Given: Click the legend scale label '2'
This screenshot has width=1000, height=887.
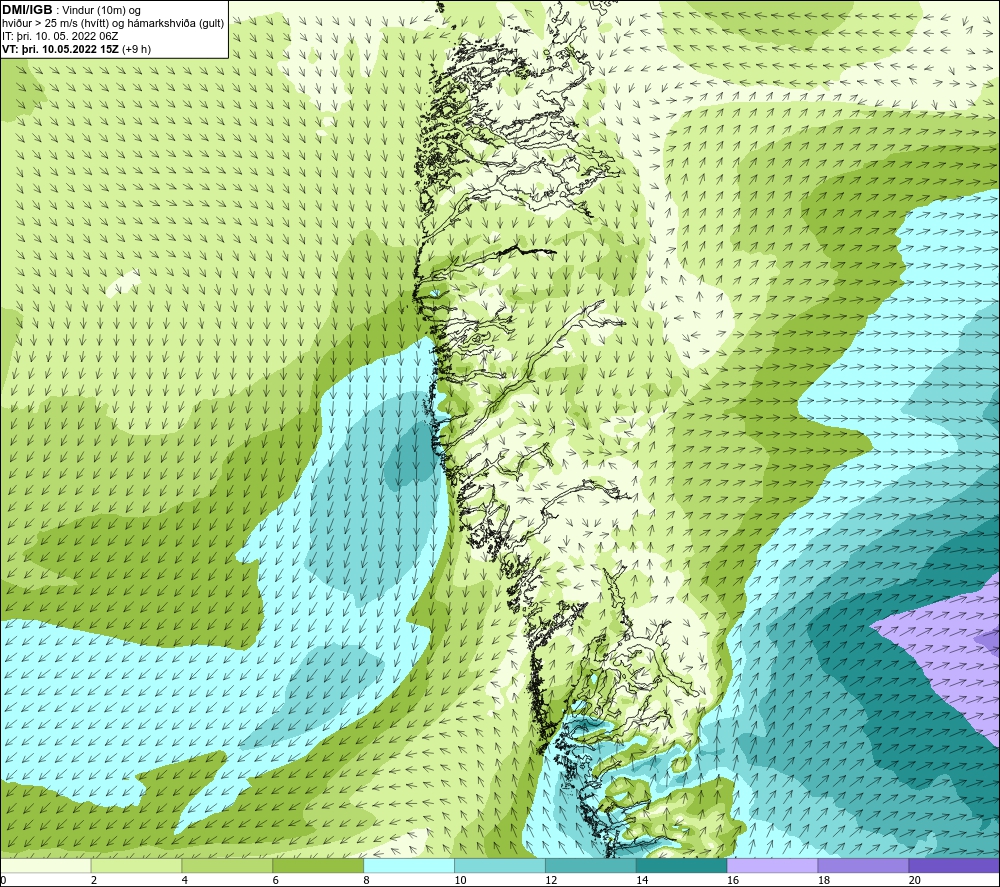Looking at the screenshot, I should (94, 881).
